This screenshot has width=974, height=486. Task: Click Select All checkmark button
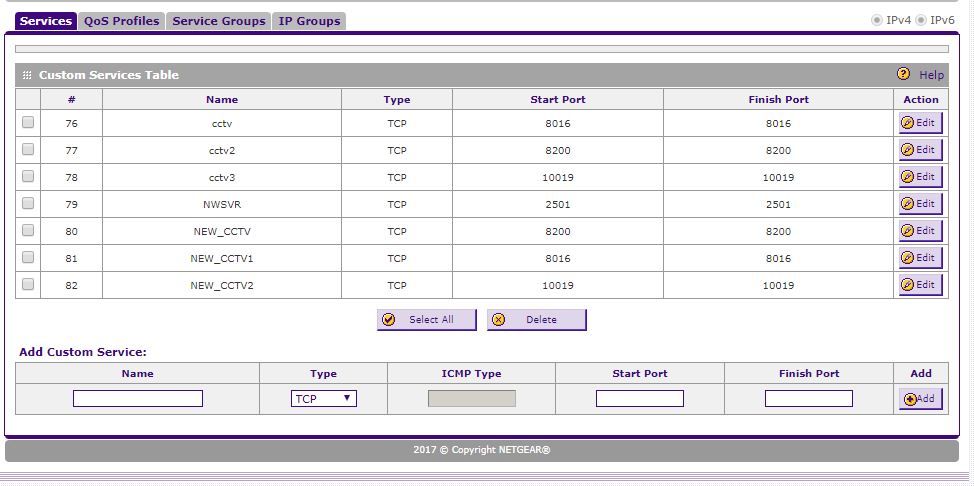click(426, 320)
